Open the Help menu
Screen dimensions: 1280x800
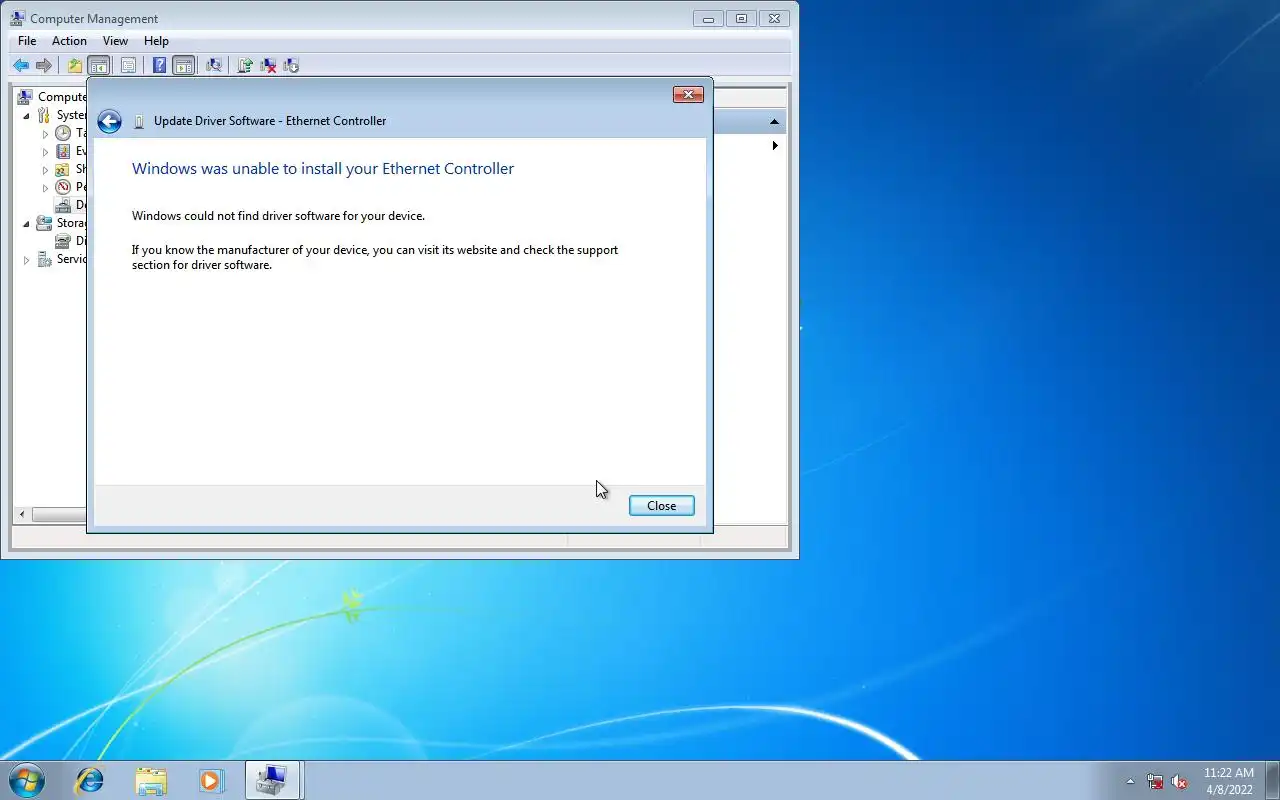156,41
